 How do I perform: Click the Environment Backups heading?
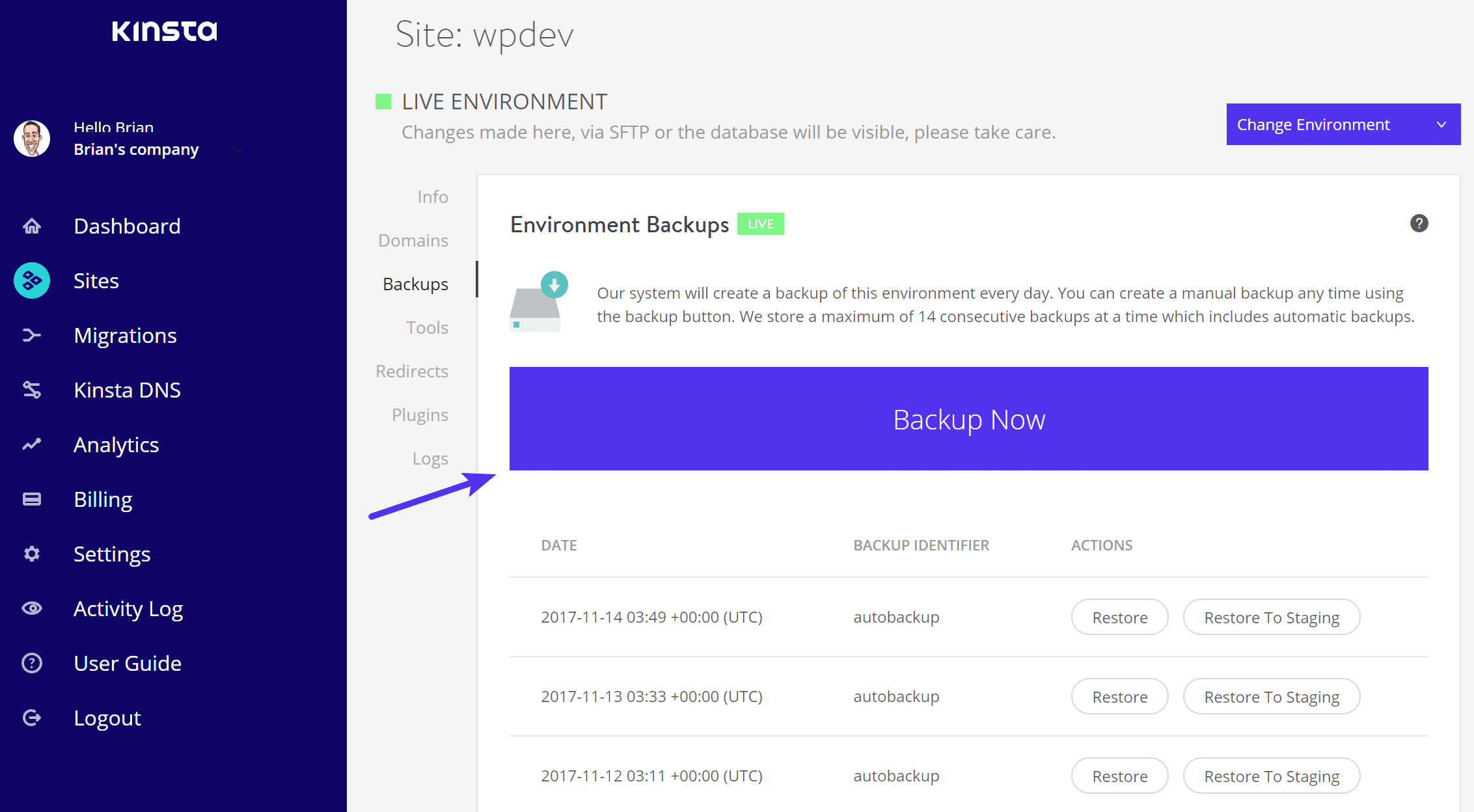[x=620, y=224]
